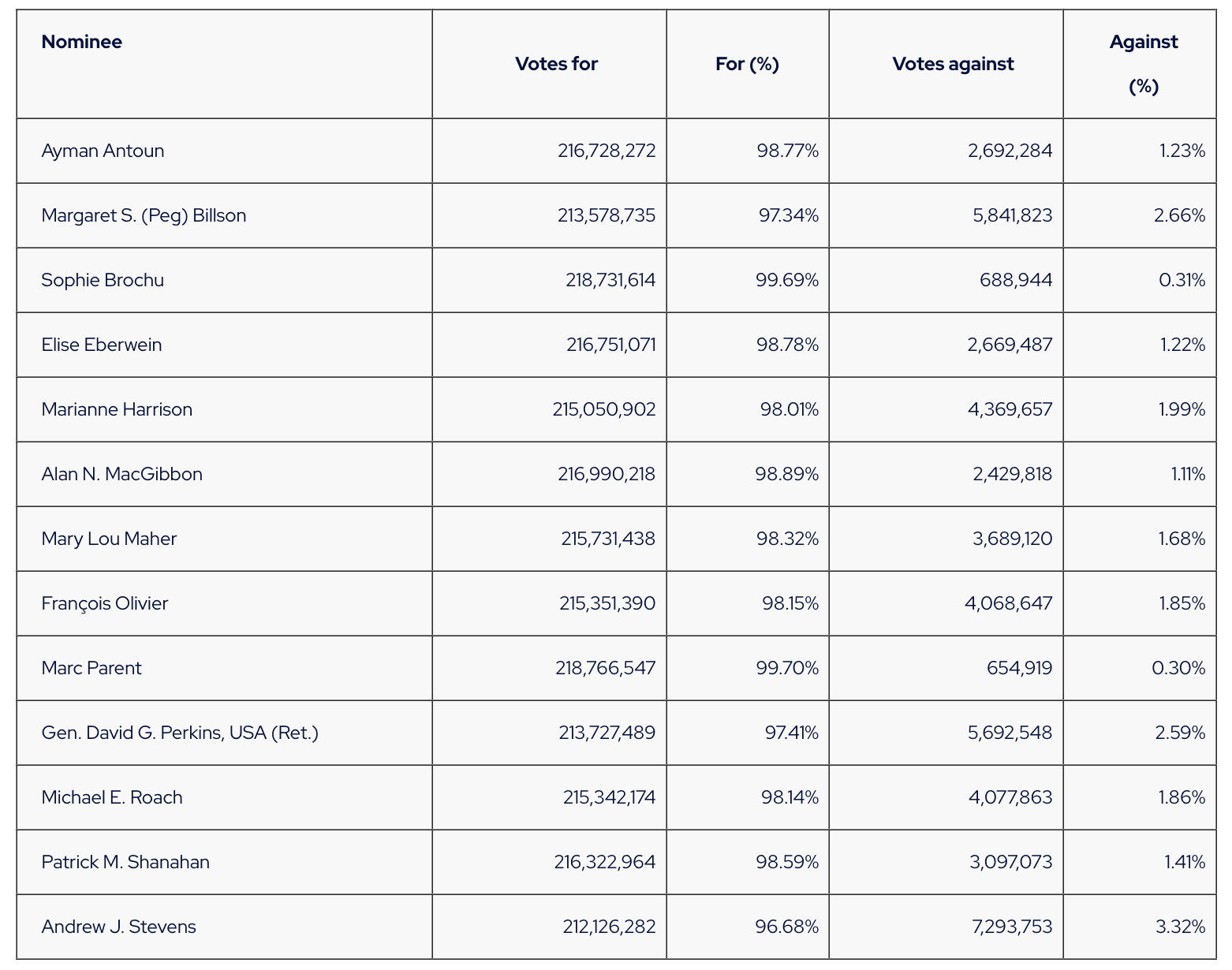The height and width of the screenshot is (970, 1232).
Task: Select the Ayman Antoun nominee cell
Action: pos(103,151)
